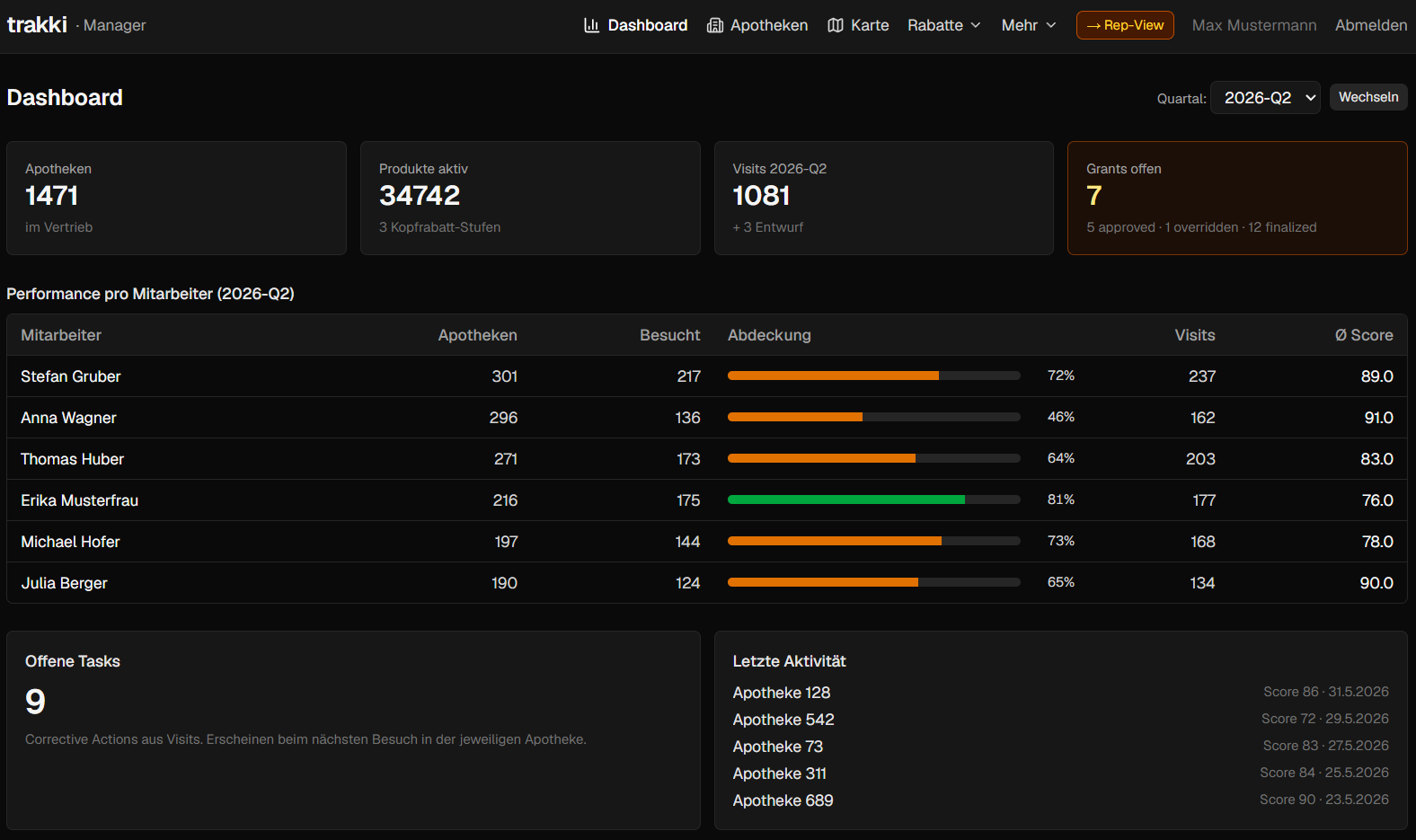Expand the Mehr menu
Screen dimensions: 1416x840
tap(1029, 25)
